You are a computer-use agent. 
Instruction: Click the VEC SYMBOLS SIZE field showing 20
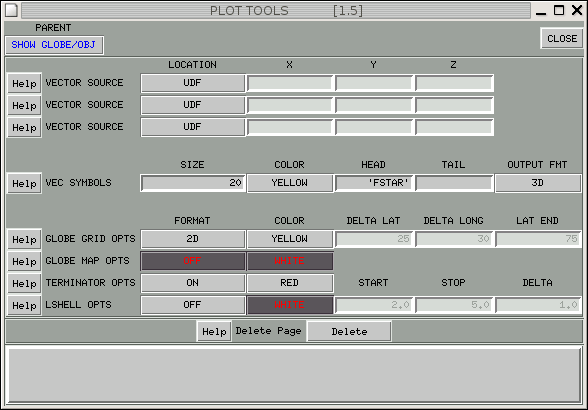(x=193, y=183)
